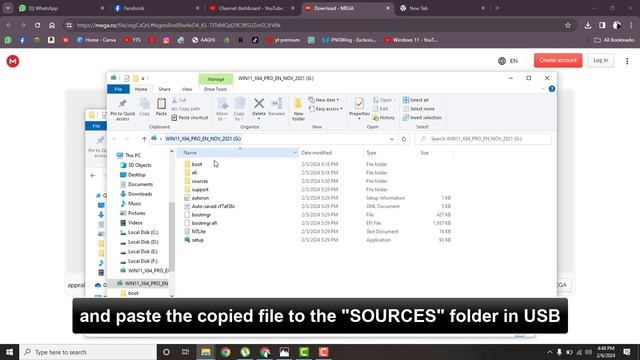
Task: Sort by Date modified column header
Action: [316, 153]
